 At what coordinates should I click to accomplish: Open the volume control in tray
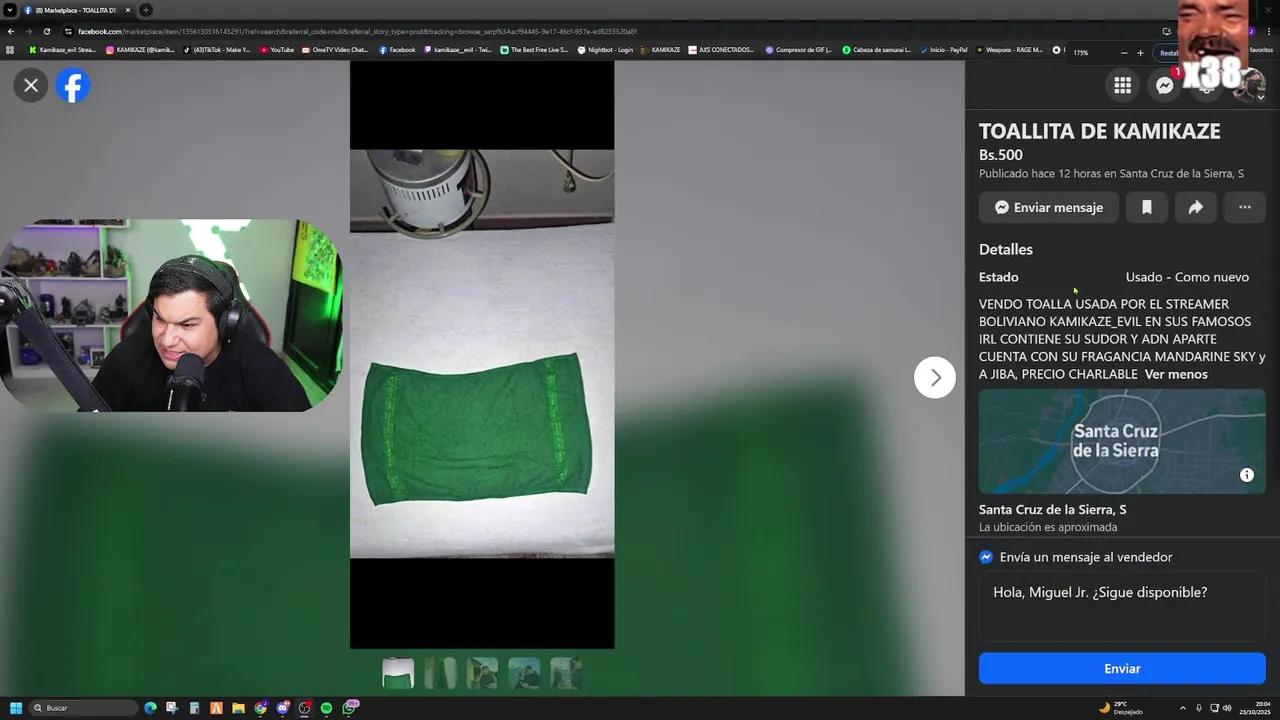click(x=1227, y=708)
